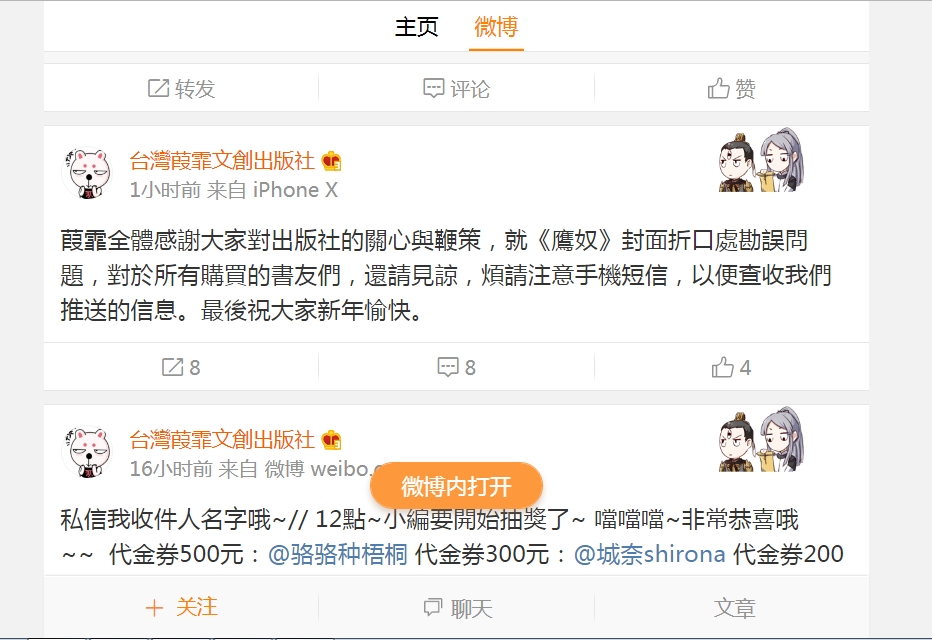
Task: Open avatar of the 16小时前 post
Action: pyautogui.click(x=88, y=452)
